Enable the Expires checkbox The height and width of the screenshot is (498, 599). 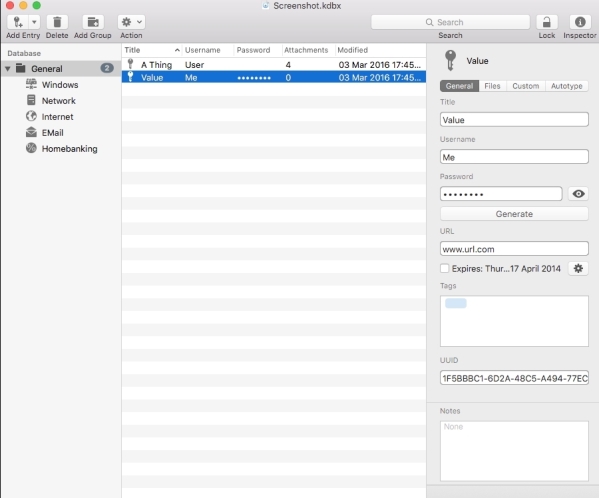coord(444,268)
